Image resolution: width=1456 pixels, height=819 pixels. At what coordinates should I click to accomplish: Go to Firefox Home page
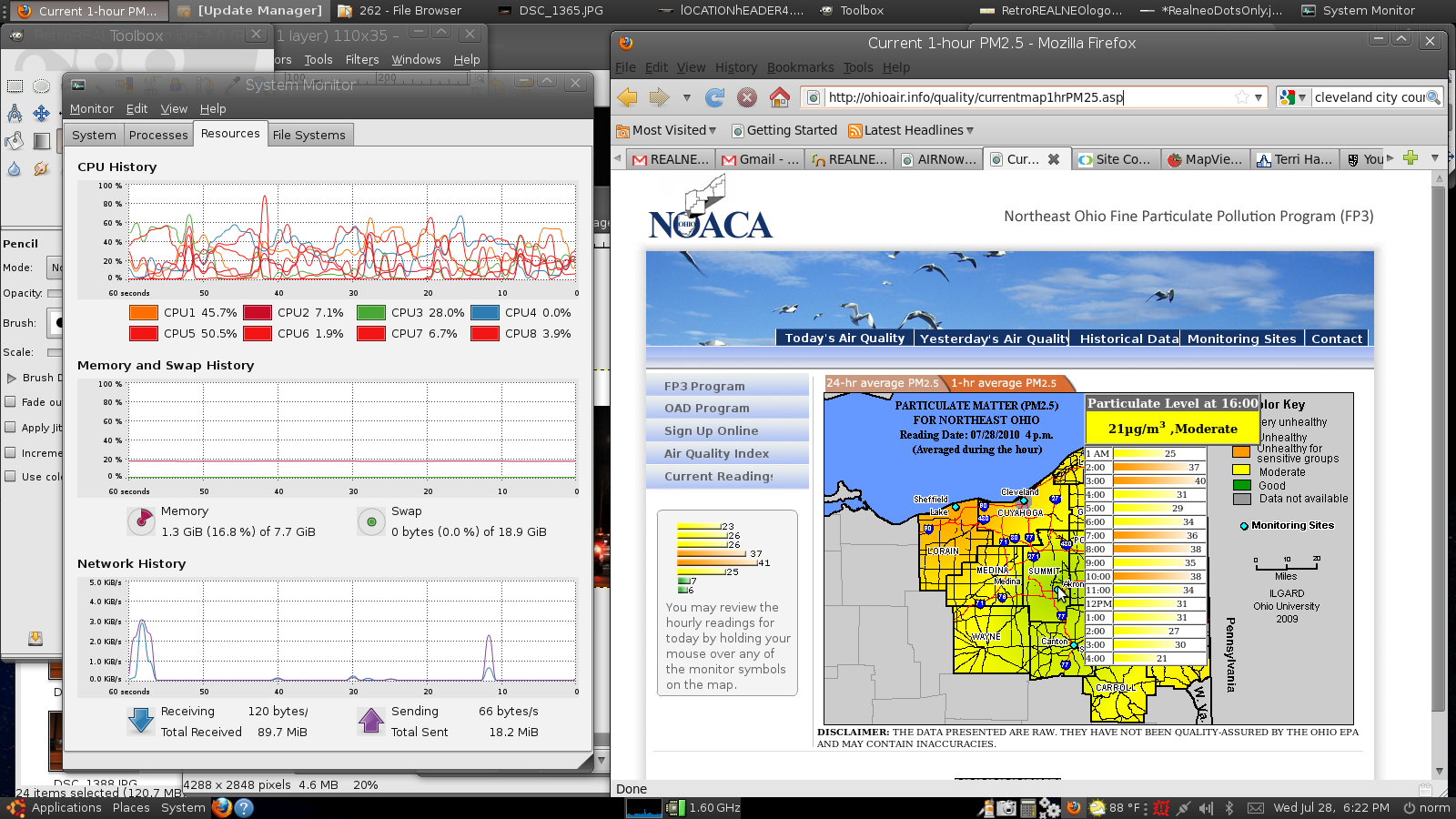pyautogui.click(x=780, y=97)
